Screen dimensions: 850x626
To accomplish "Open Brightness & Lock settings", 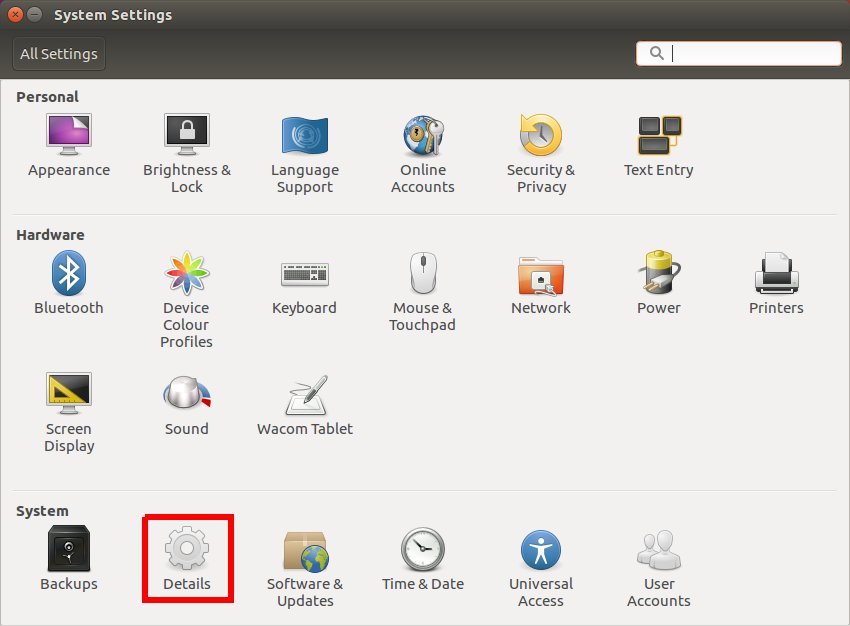I will 187,153.
